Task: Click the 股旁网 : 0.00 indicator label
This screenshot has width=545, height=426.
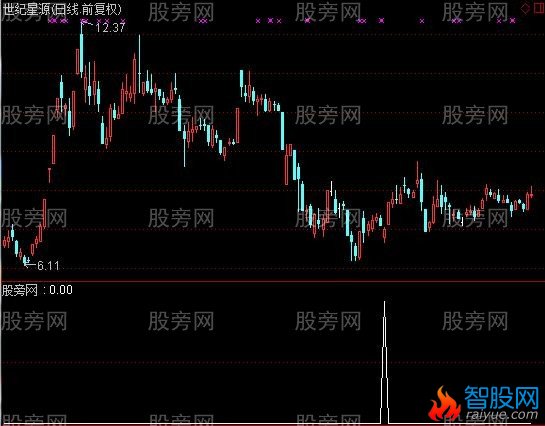Action: pyautogui.click(x=37, y=290)
